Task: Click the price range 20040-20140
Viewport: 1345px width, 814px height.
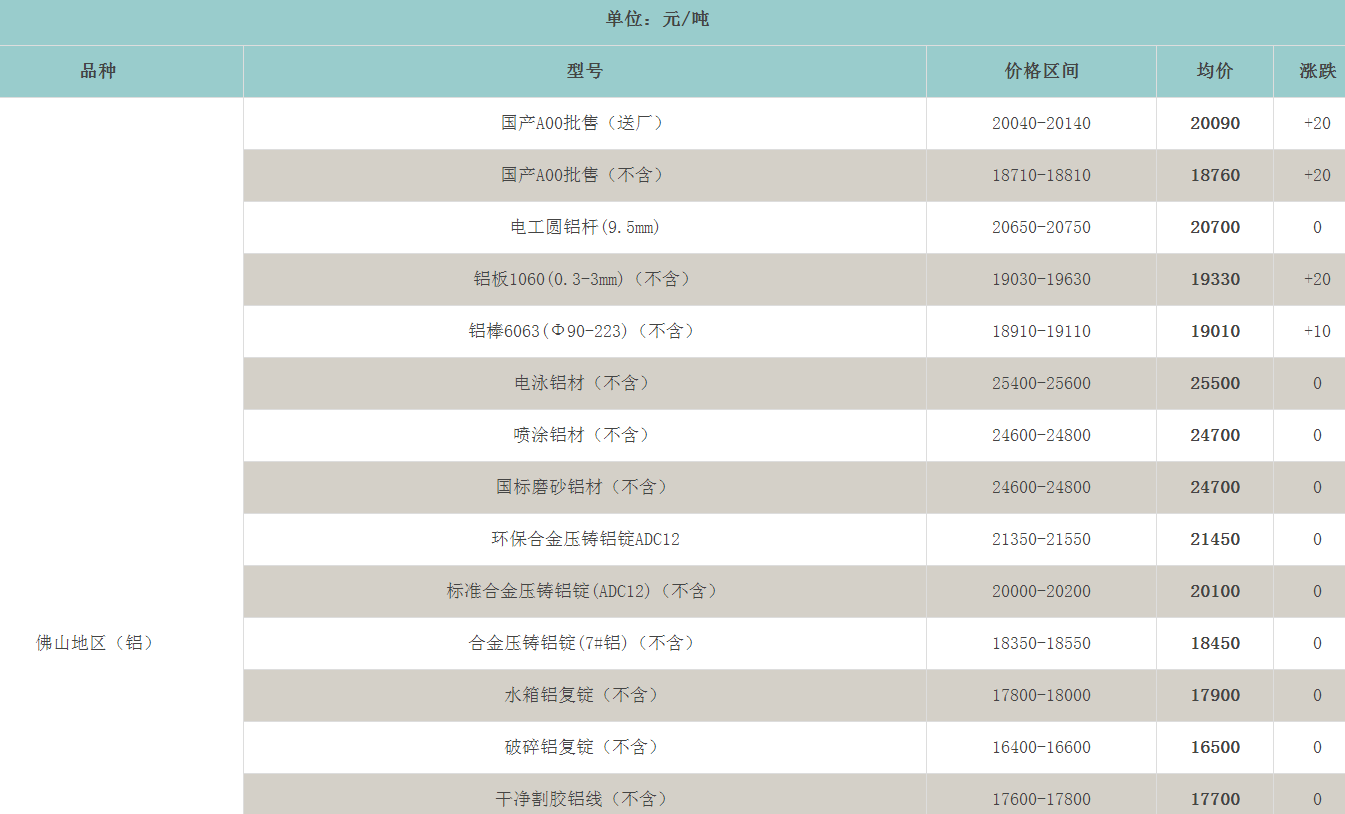Action: pyautogui.click(x=1039, y=123)
